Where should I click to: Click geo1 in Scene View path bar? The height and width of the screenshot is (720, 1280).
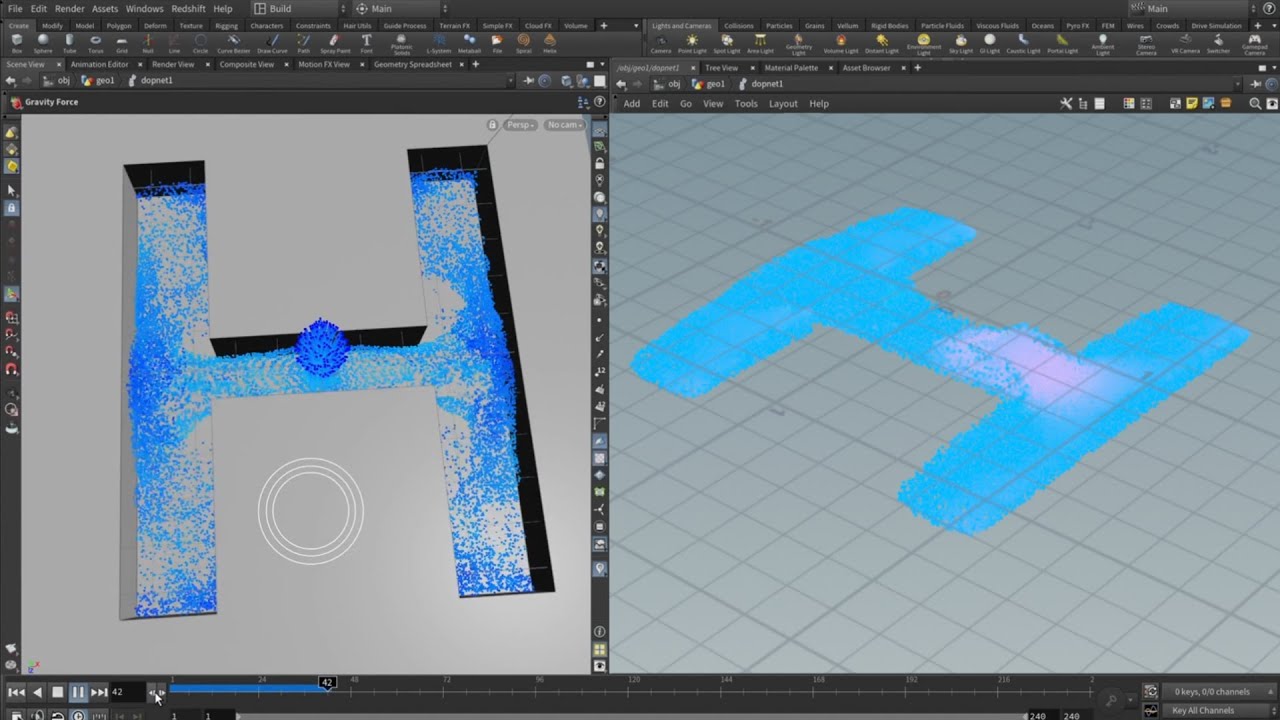99,80
